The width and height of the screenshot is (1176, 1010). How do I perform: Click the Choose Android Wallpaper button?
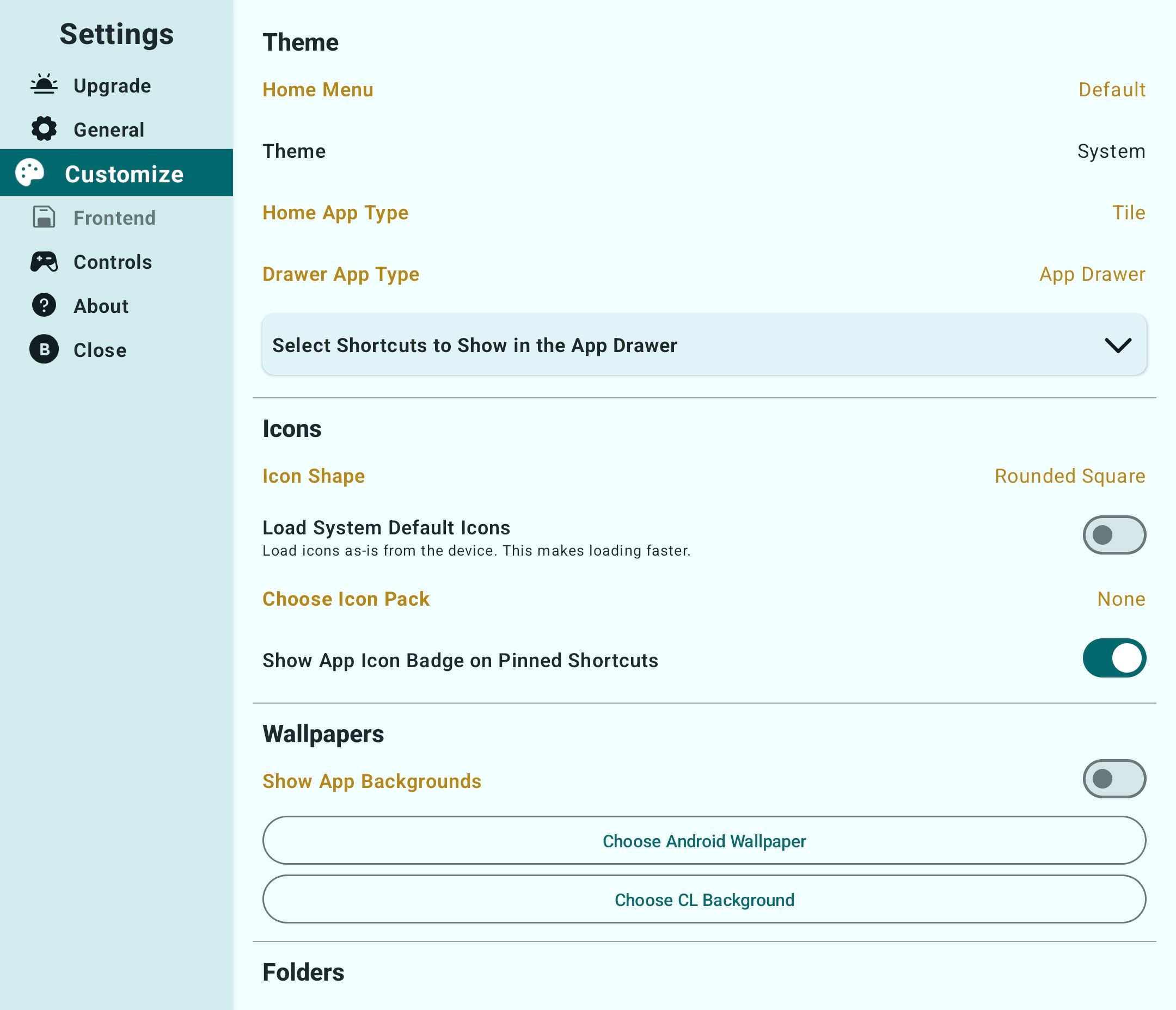click(704, 840)
